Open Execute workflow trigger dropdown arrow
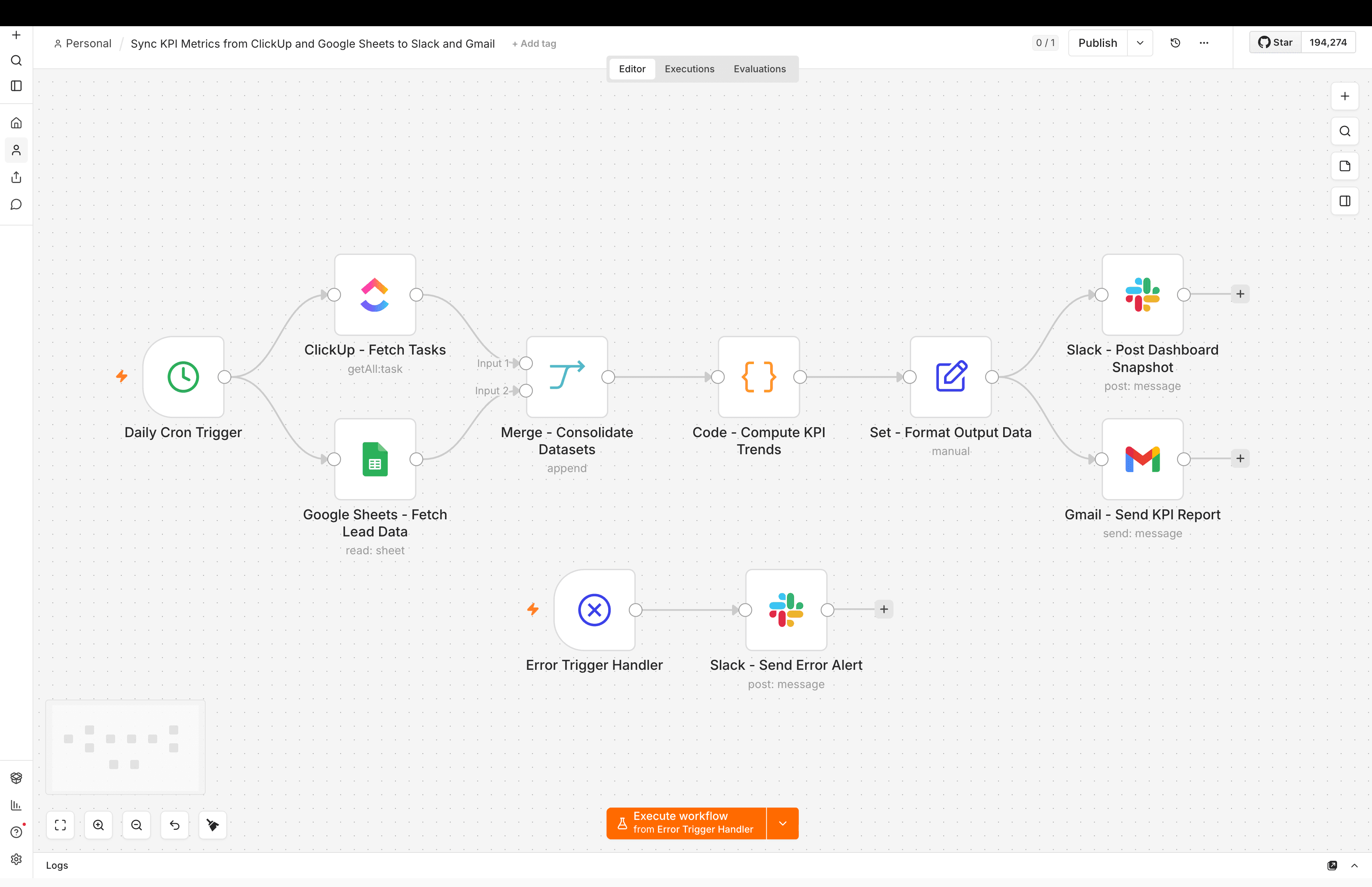 782,823
